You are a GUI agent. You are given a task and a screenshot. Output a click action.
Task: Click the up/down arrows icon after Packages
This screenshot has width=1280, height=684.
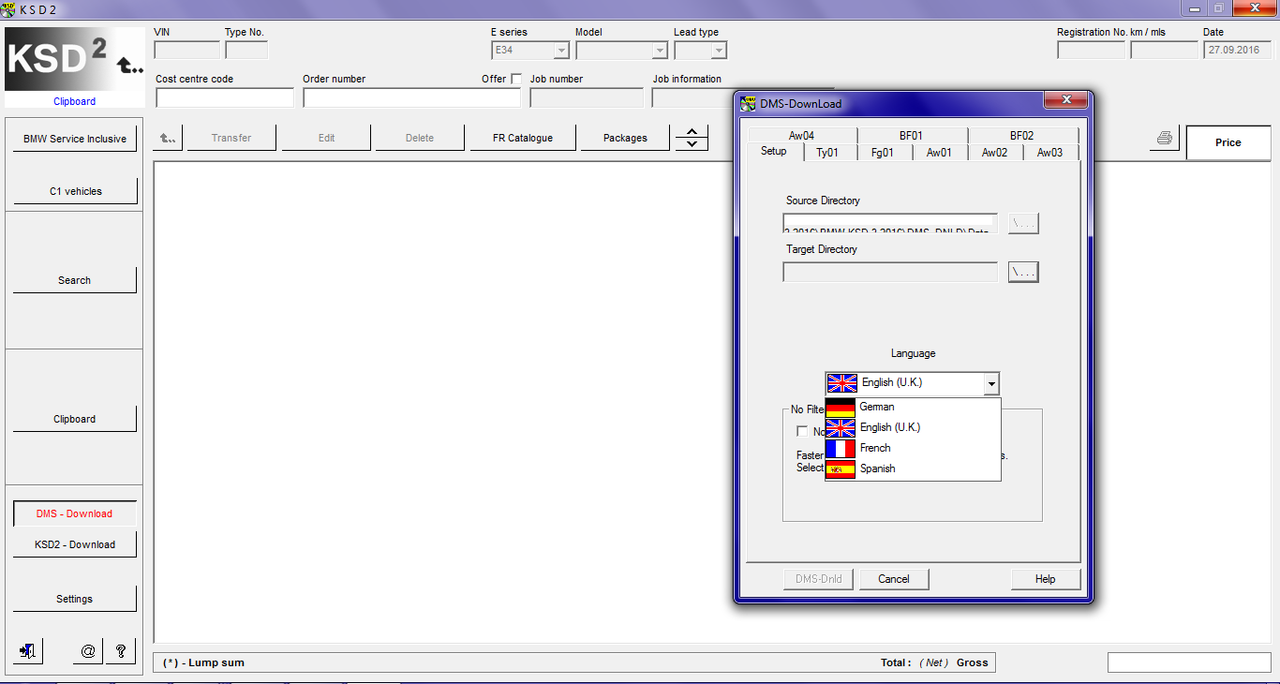692,138
